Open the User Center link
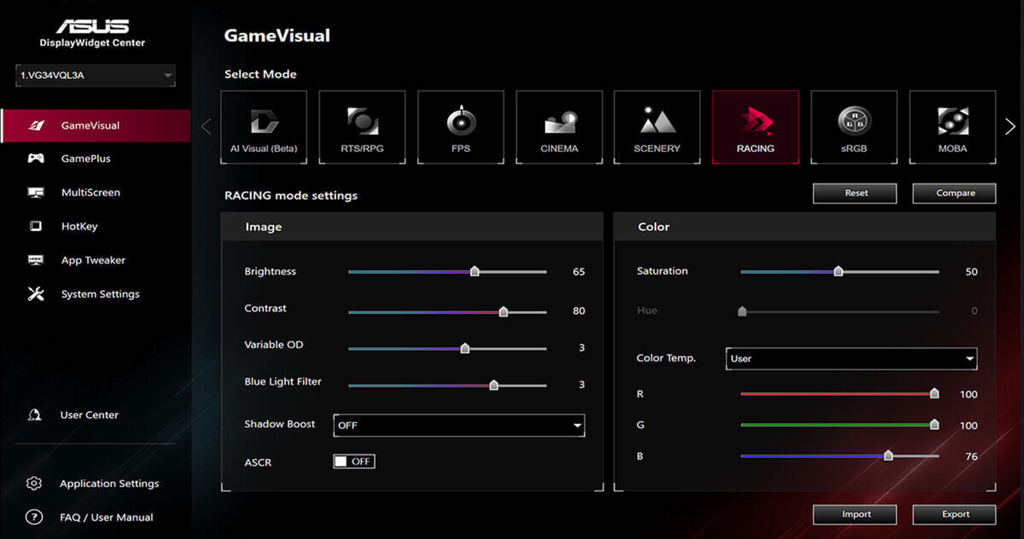Image resolution: width=1024 pixels, height=539 pixels. [89, 415]
